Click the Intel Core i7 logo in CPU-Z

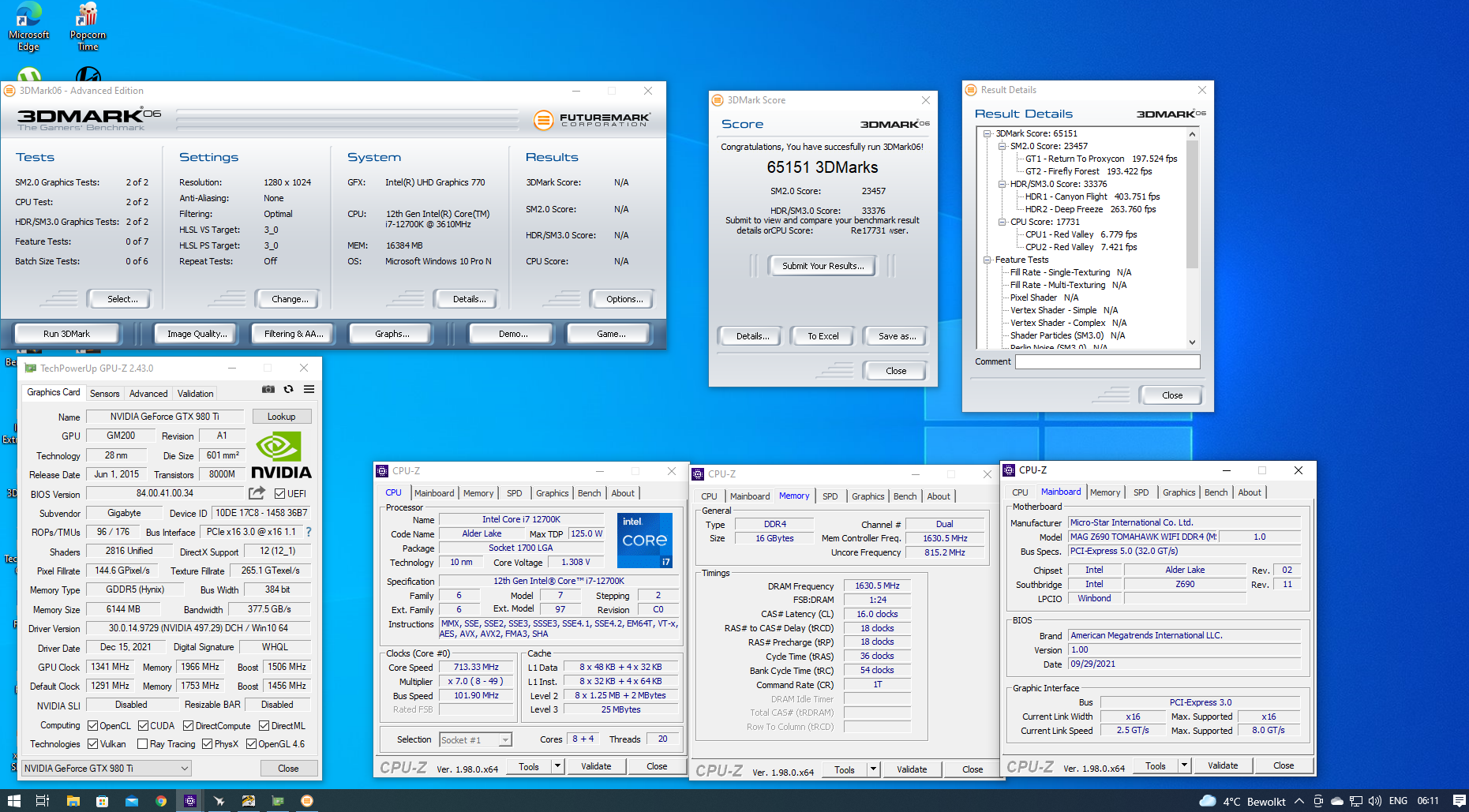645,541
